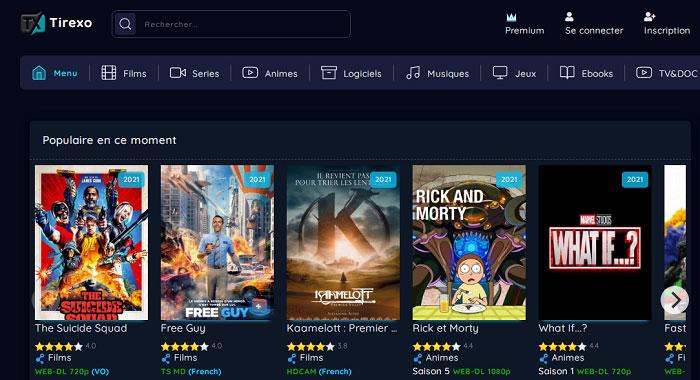
Task: Open the Jeux category
Action: 514,73
